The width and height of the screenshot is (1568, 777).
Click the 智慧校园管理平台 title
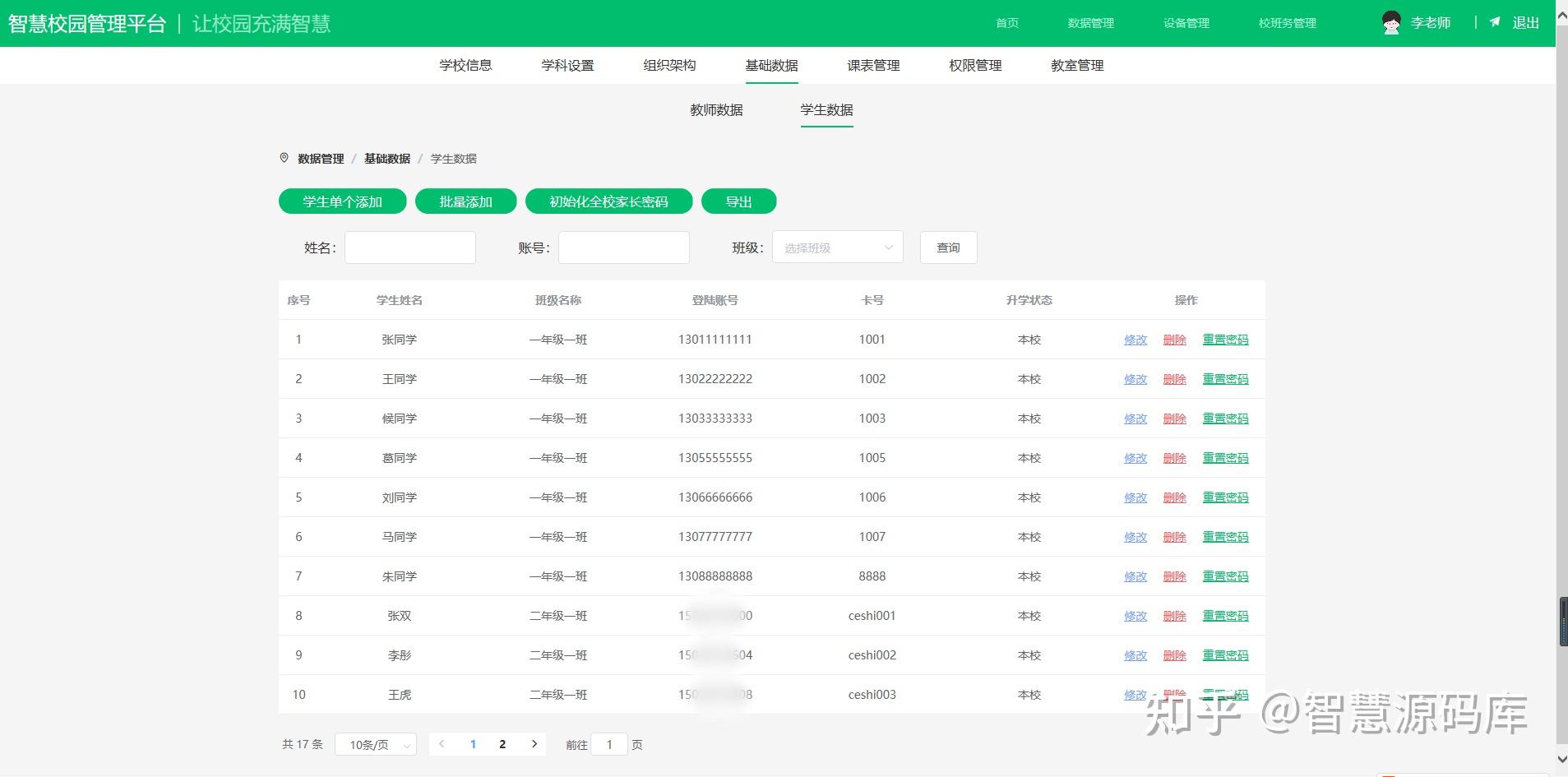87,23
